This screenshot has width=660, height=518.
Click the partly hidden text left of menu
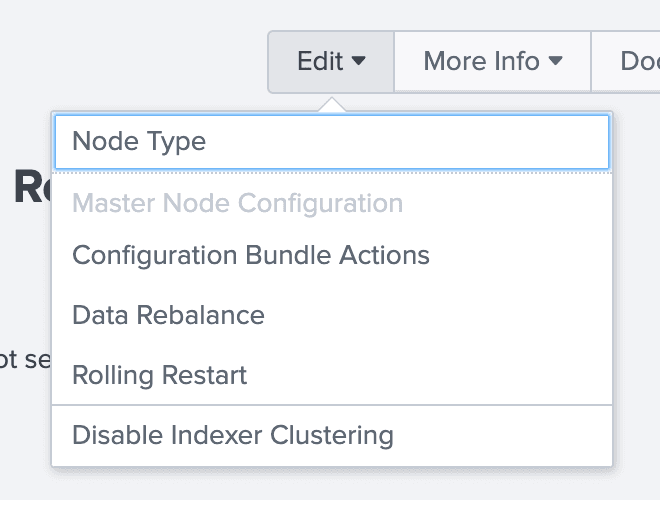pos(25,360)
